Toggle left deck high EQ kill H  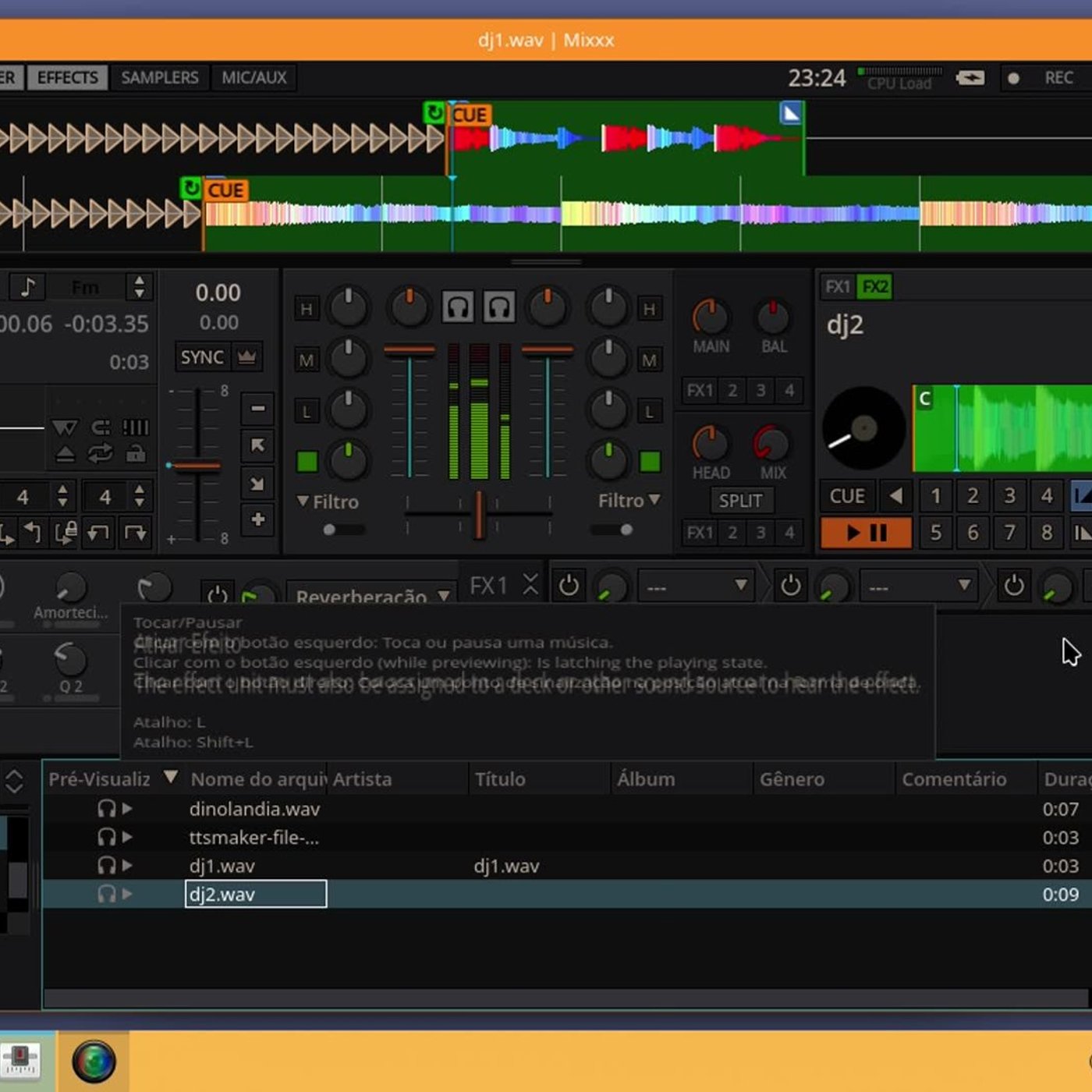tap(307, 309)
